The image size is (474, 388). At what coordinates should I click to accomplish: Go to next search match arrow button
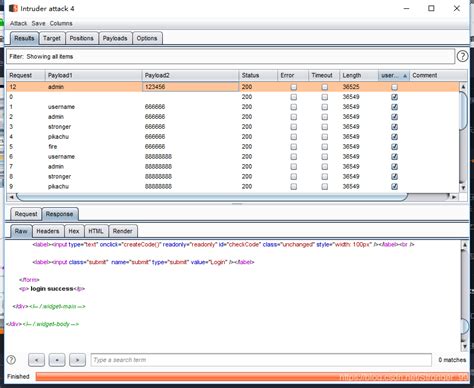[77, 360]
